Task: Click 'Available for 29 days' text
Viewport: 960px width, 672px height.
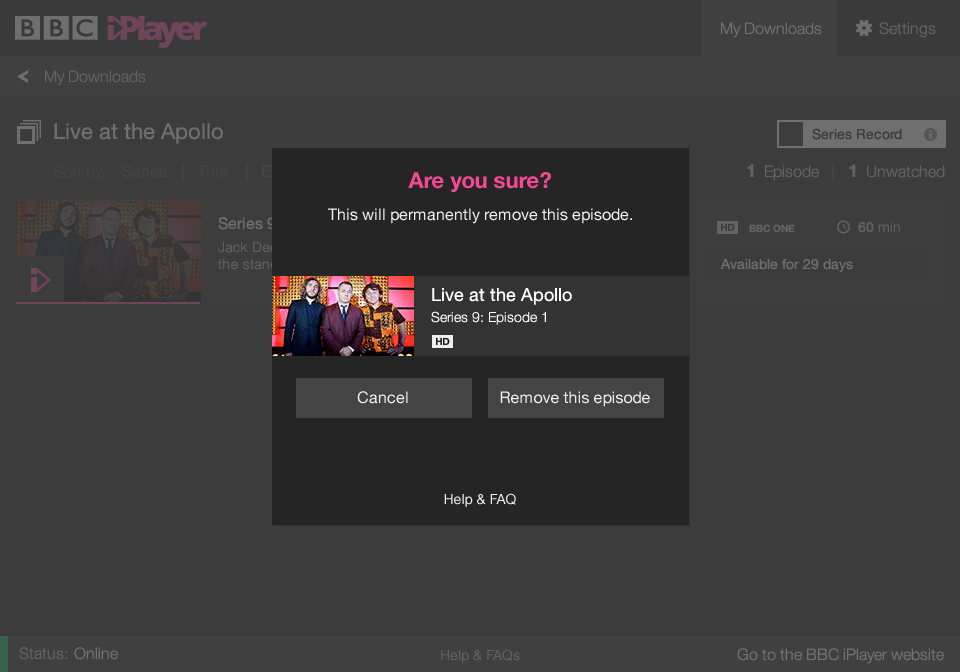Action: click(787, 264)
